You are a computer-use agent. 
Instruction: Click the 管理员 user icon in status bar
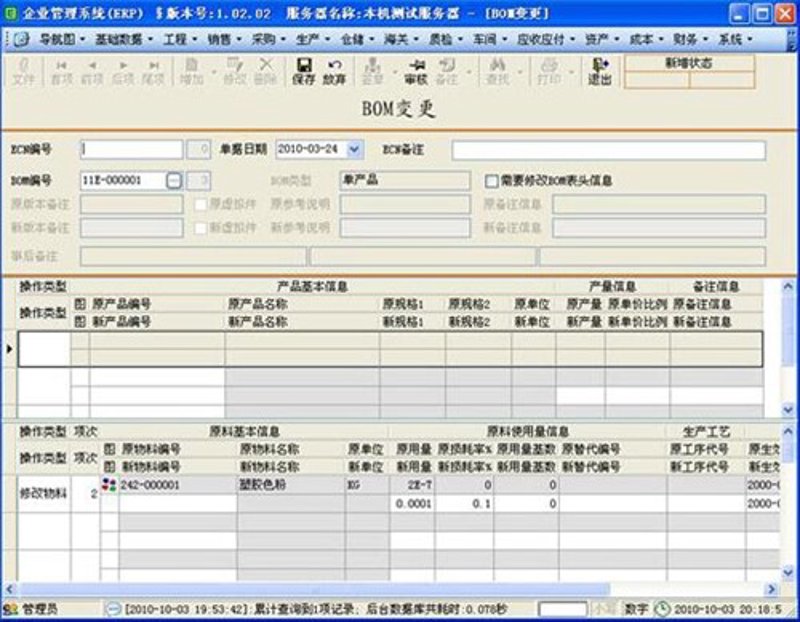pos(10,609)
